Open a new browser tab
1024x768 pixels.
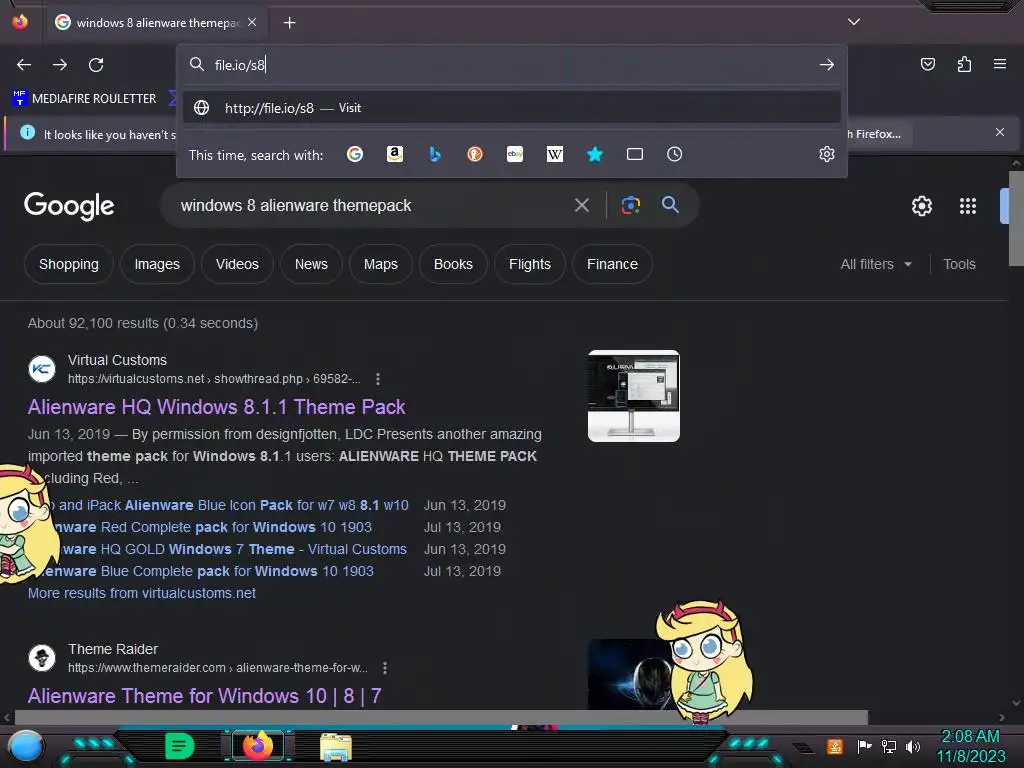click(289, 23)
